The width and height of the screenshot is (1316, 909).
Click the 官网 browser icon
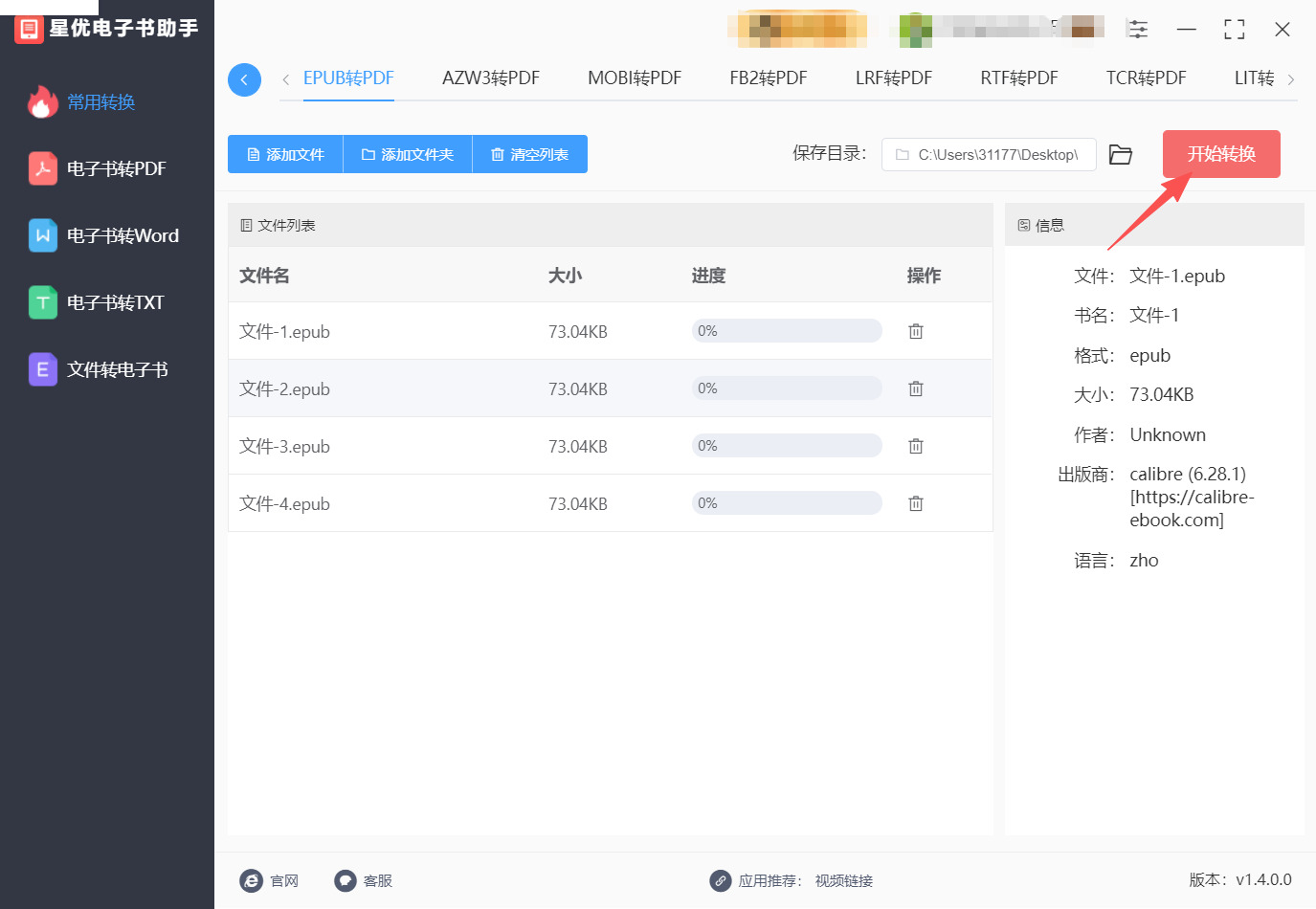point(251,880)
